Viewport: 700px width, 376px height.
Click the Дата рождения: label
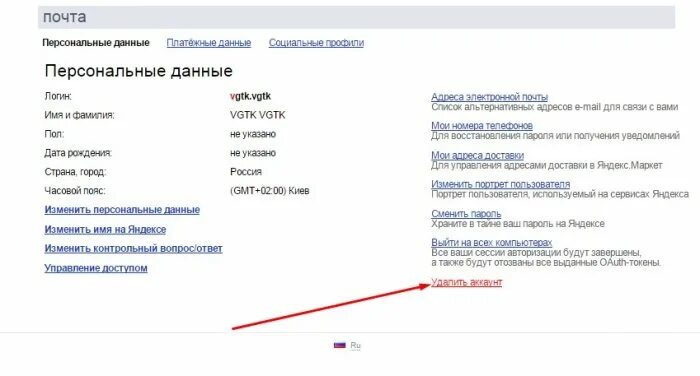coord(78,153)
